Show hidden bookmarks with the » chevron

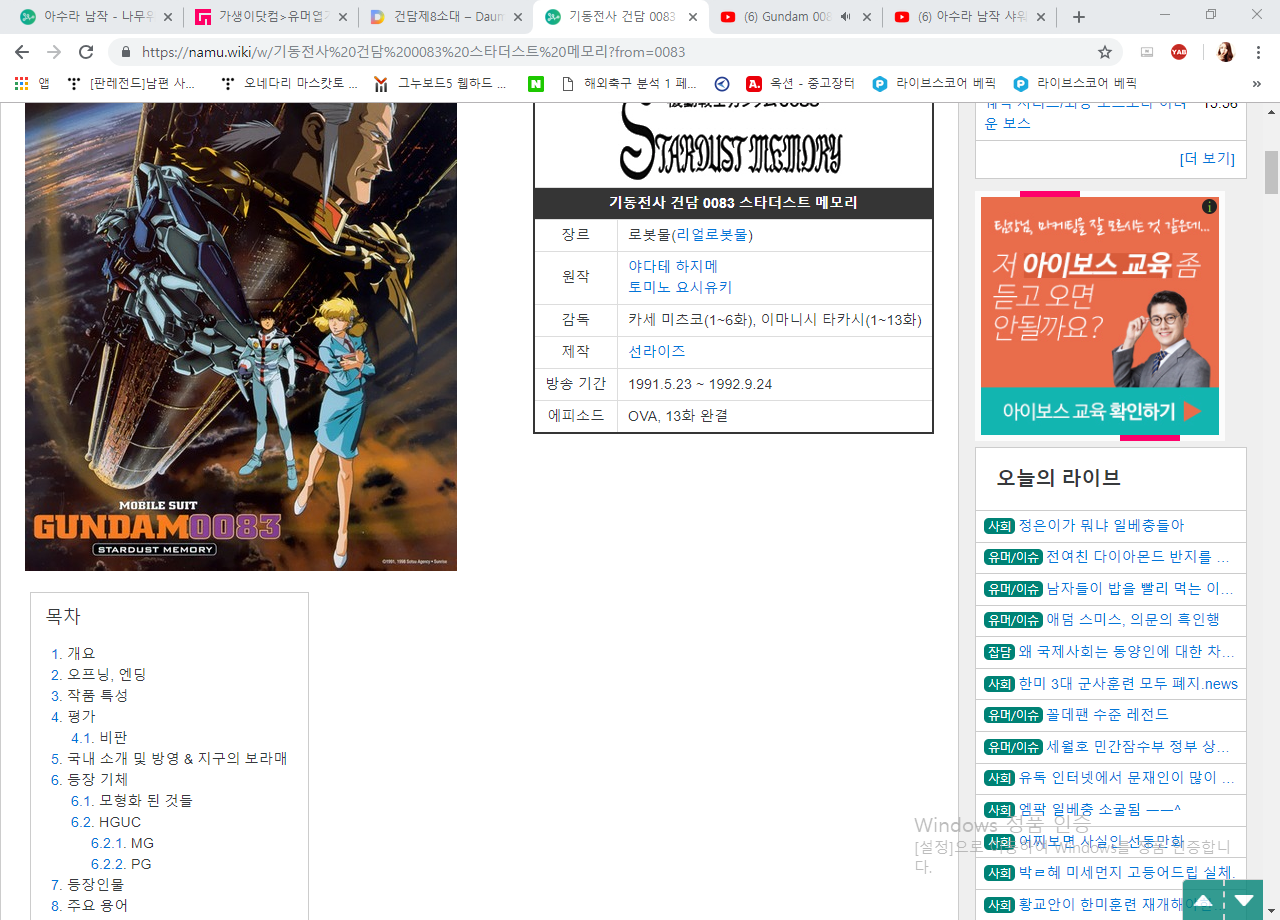tap(1257, 84)
